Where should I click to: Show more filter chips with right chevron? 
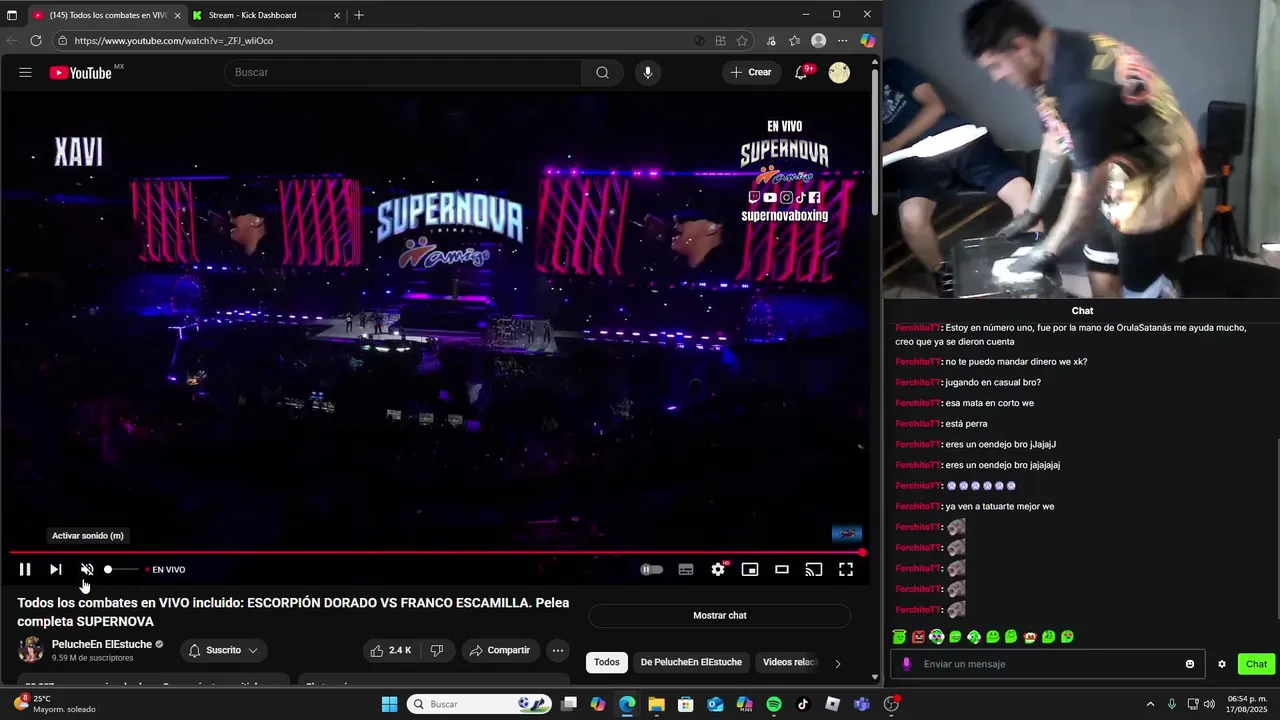coord(838,663)
